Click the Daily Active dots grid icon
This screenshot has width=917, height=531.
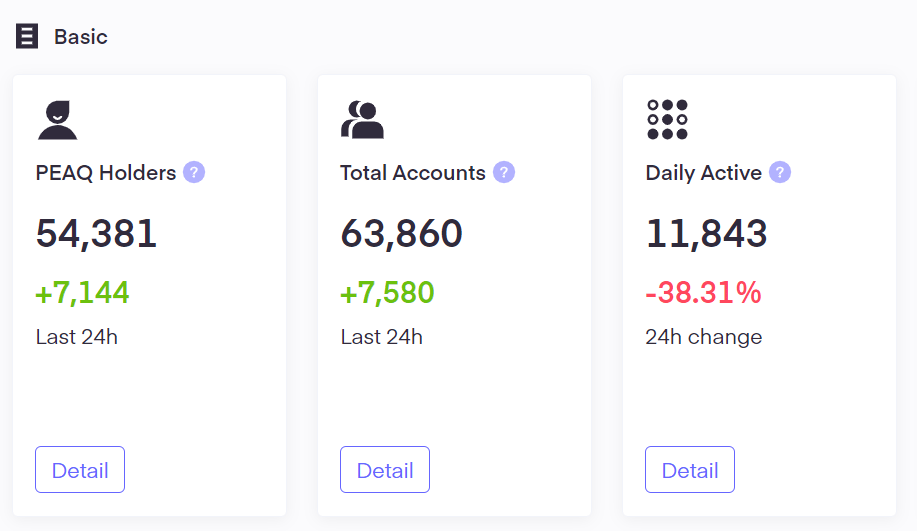click(667, 120)
